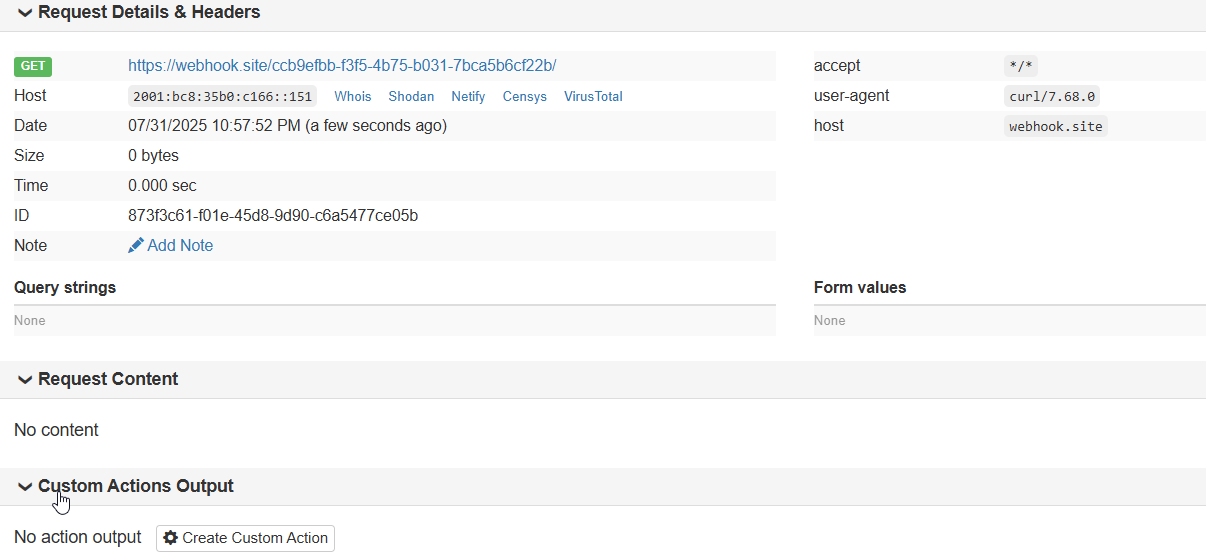Open Netify lookup for the host
The width and height of the screenshot is (1206, 553).
pyautogui.click(x=468, y=97)
